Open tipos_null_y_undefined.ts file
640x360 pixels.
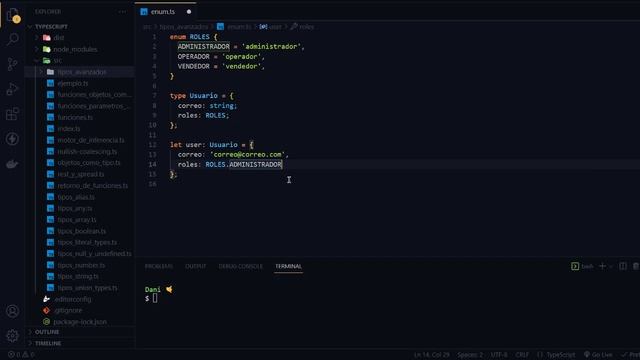point(94,254)
